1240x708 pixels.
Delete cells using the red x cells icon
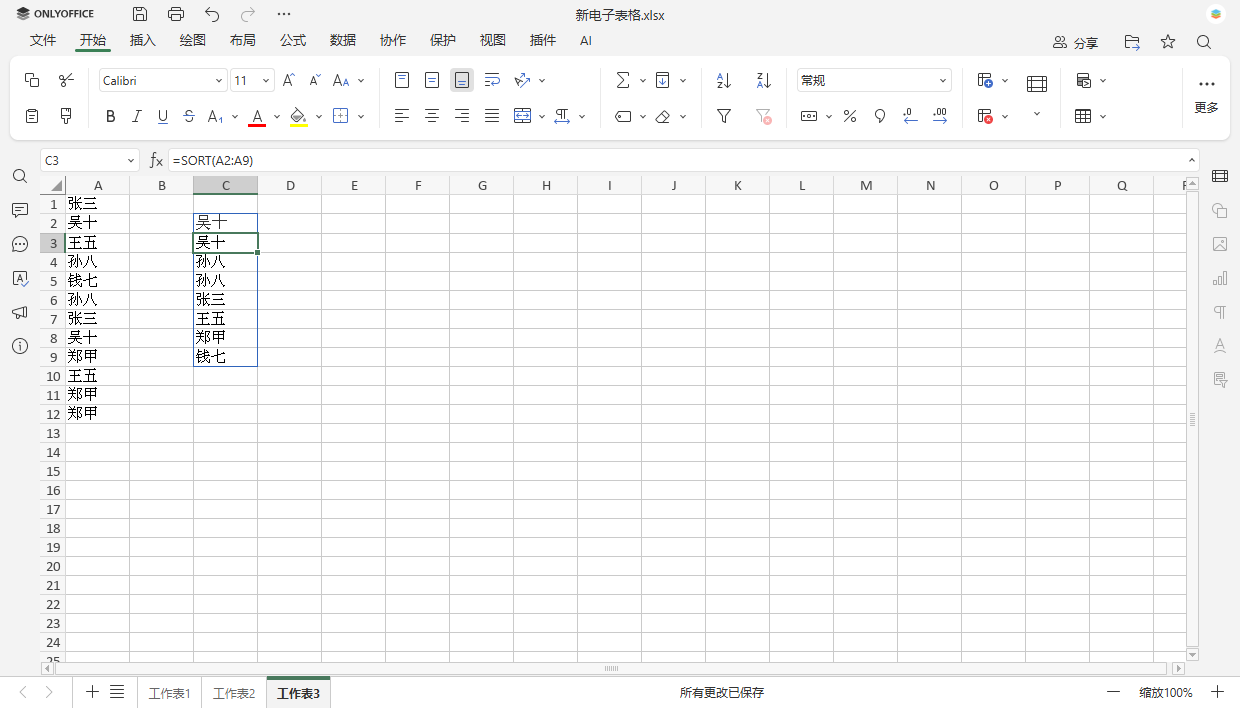(985, 116)
